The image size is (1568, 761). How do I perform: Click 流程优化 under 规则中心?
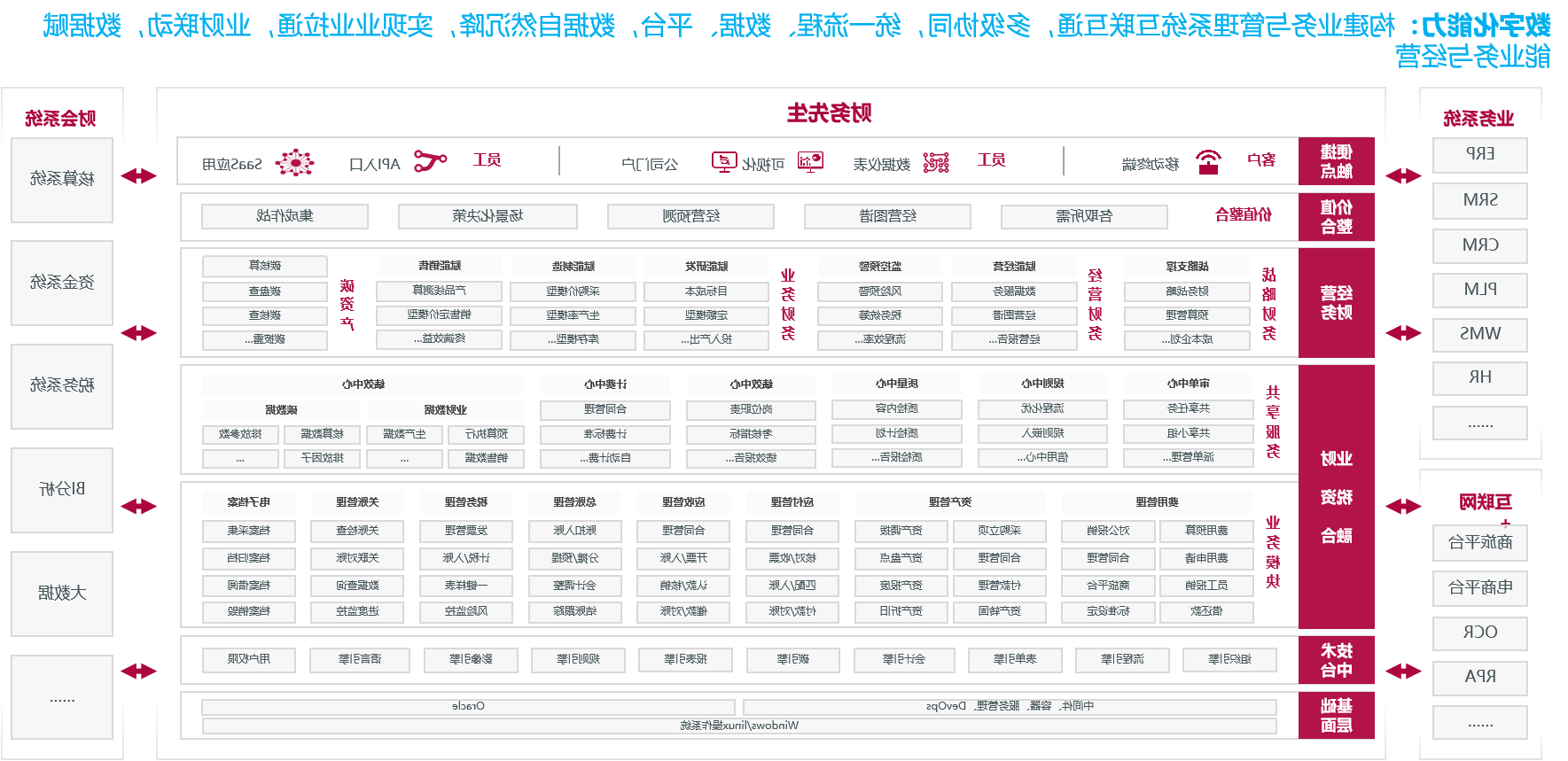point(1042,409)
